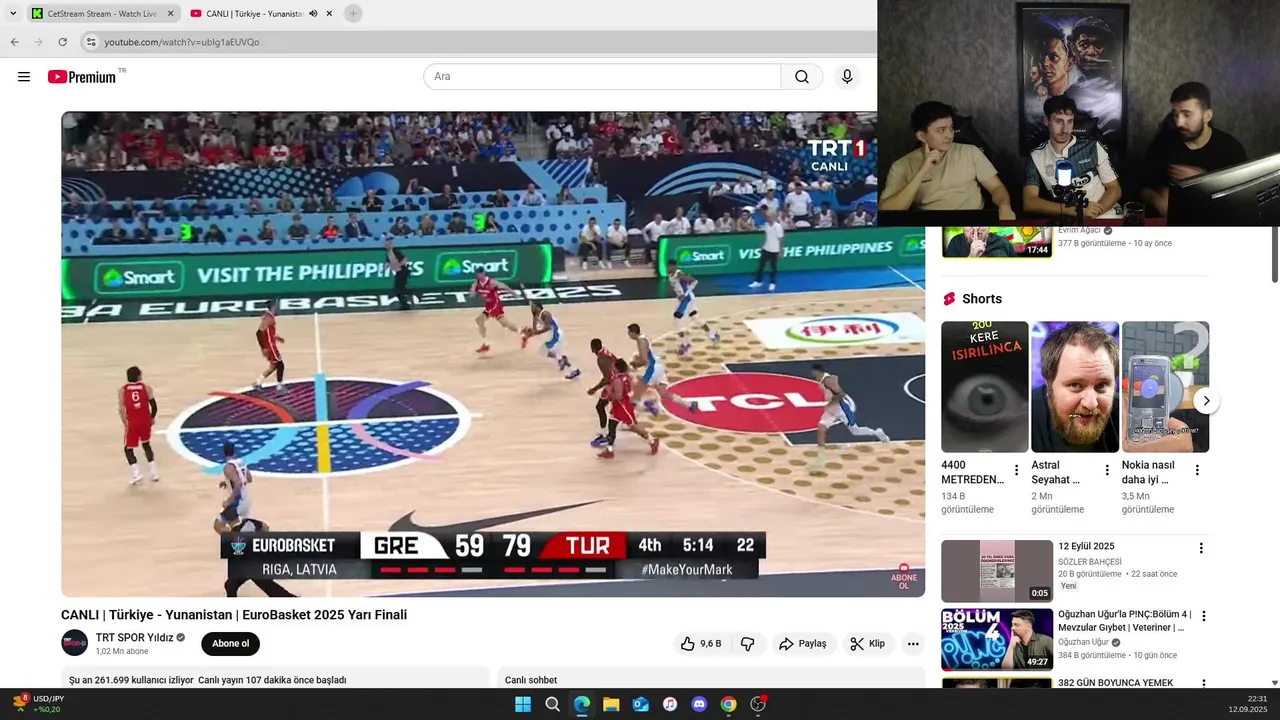Go forward with browser forward arrow
The height and width of the screenshot is (720, 1280).
click(38, 42)
